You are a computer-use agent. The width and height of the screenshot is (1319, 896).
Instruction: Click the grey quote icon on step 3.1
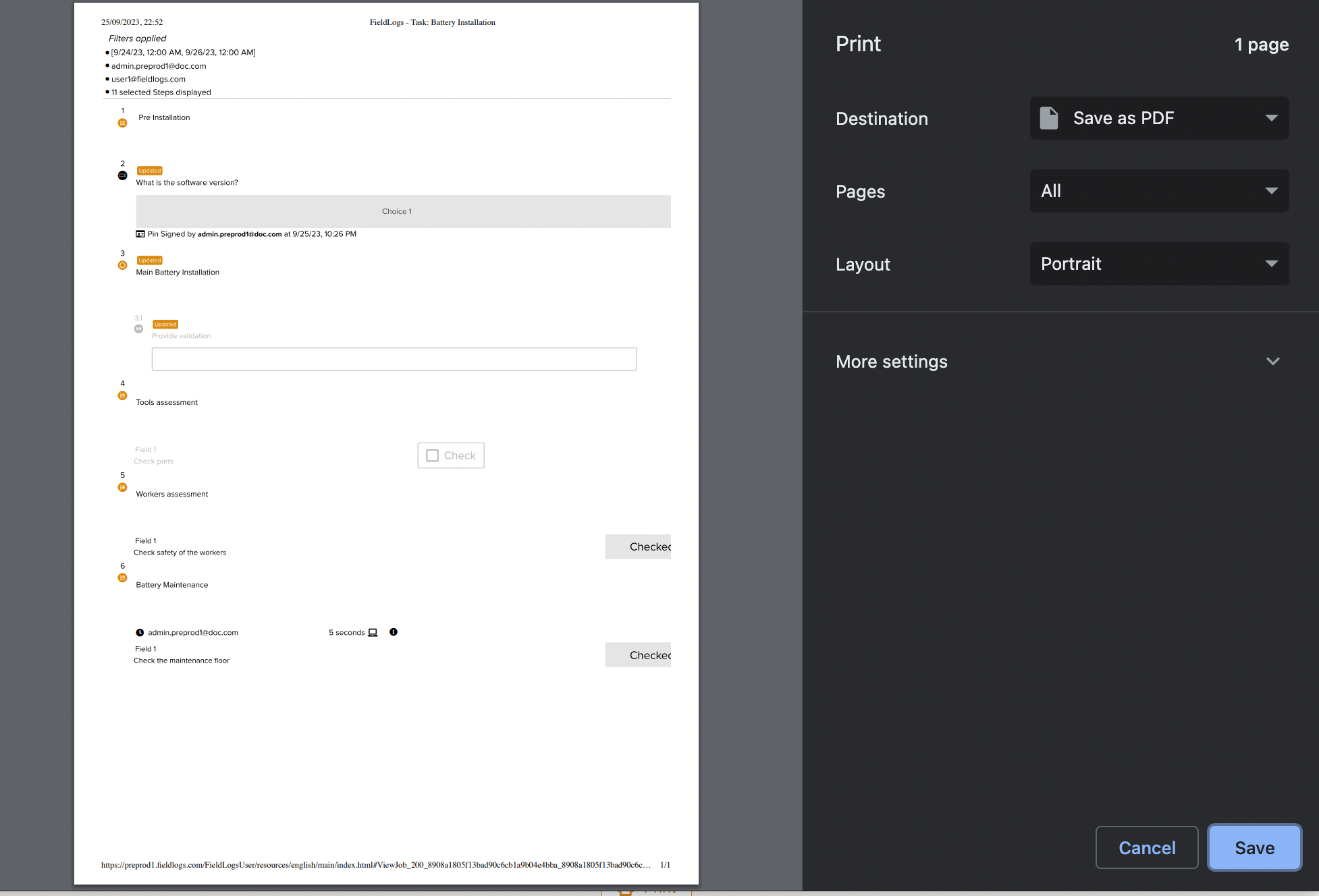pos(138,329)
